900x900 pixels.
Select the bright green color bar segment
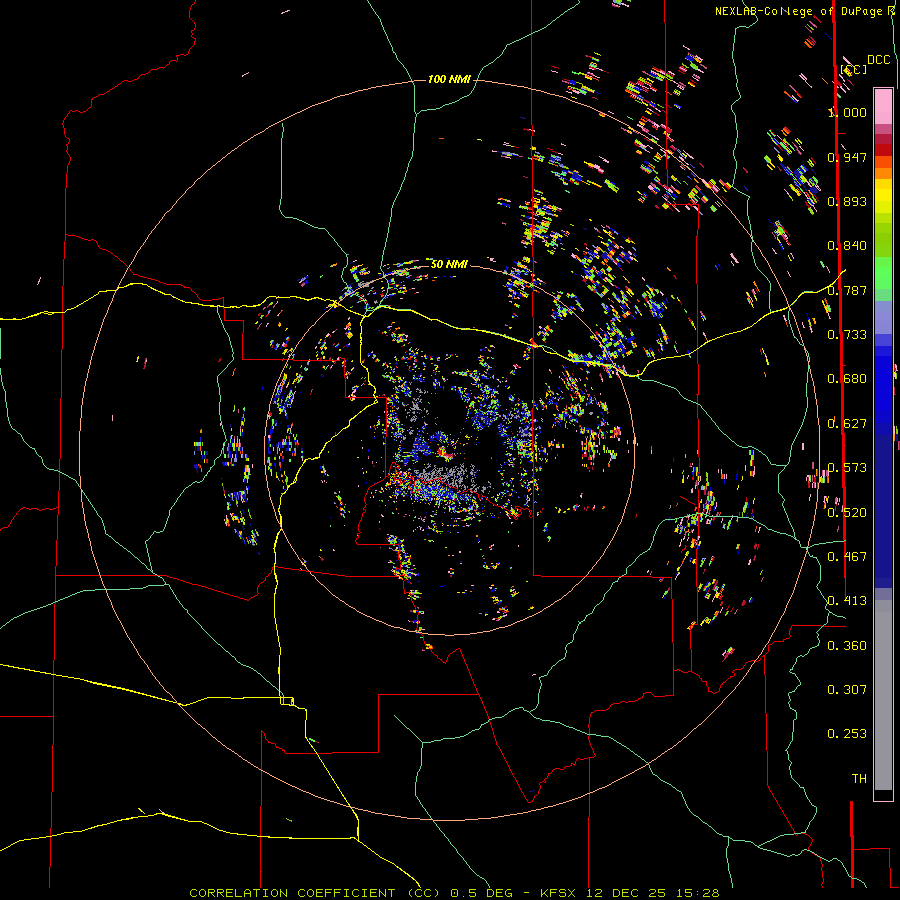(883, 273)
